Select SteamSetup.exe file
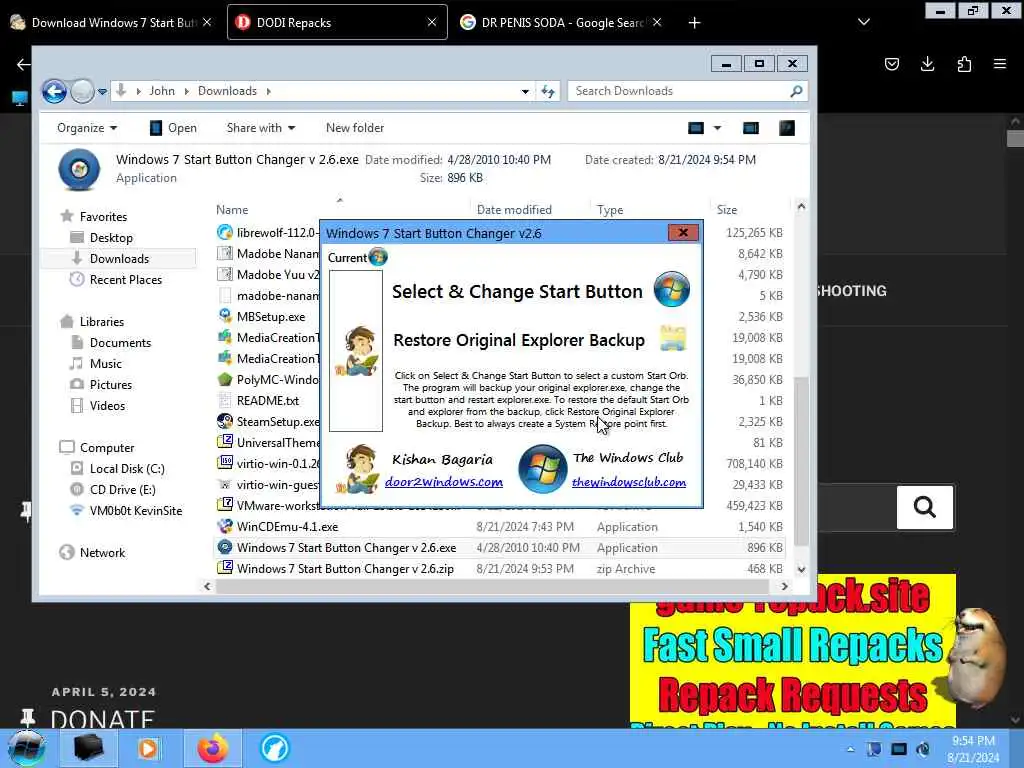 tap(278, 421)
